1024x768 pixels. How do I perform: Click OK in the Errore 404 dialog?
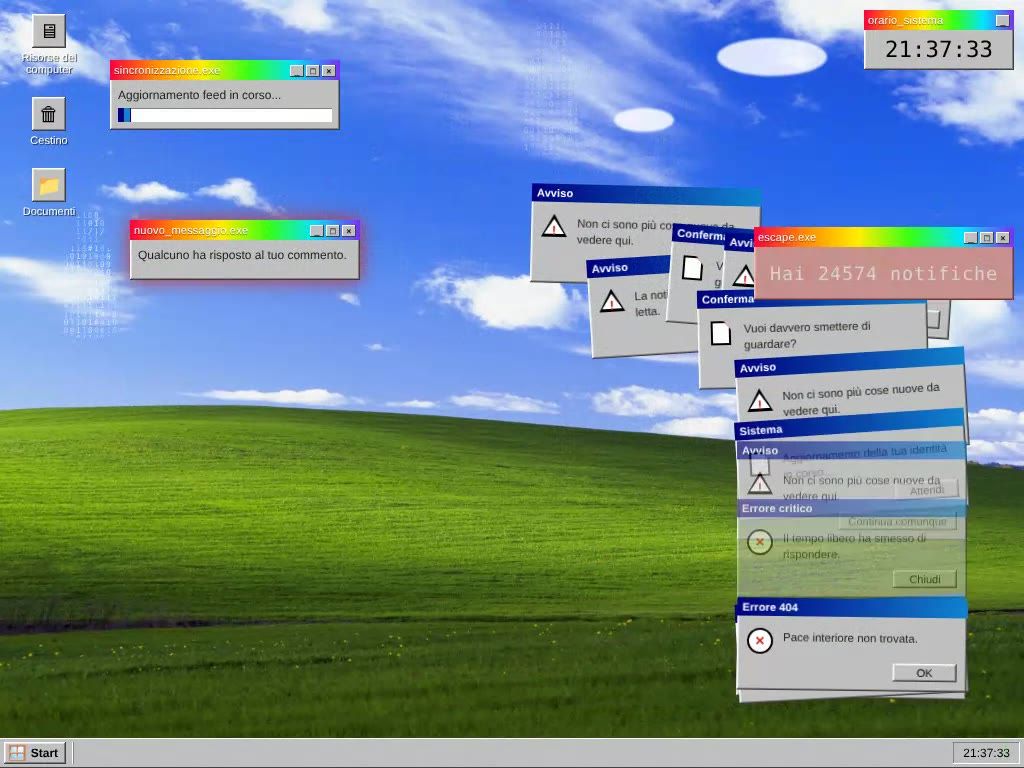[924, 673]
